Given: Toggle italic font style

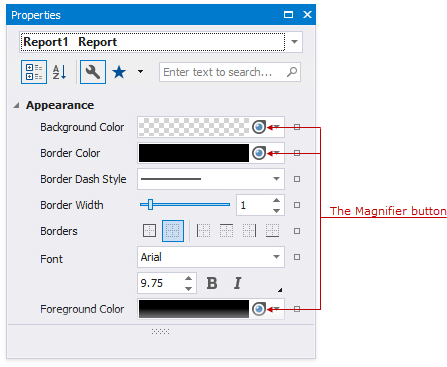Looking at the screenshot, I should pos(237,283).
